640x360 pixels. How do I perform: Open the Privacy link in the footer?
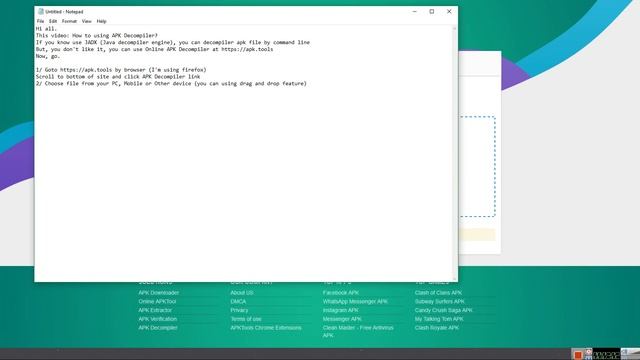click(x=239, y=310)
